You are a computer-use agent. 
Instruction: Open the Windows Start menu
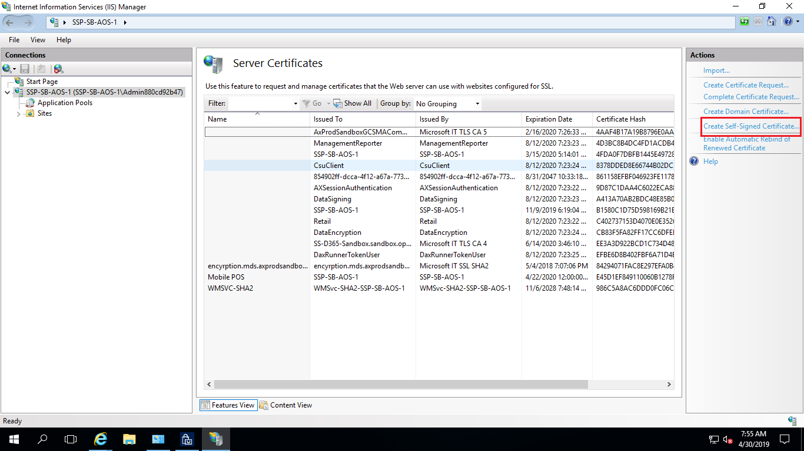point(14,439)
